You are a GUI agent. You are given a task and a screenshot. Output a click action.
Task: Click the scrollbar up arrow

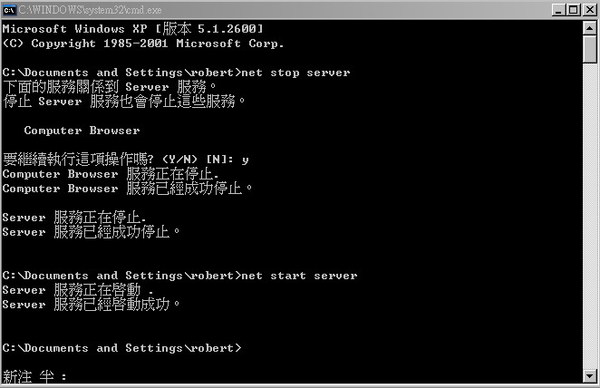point(590,28)
